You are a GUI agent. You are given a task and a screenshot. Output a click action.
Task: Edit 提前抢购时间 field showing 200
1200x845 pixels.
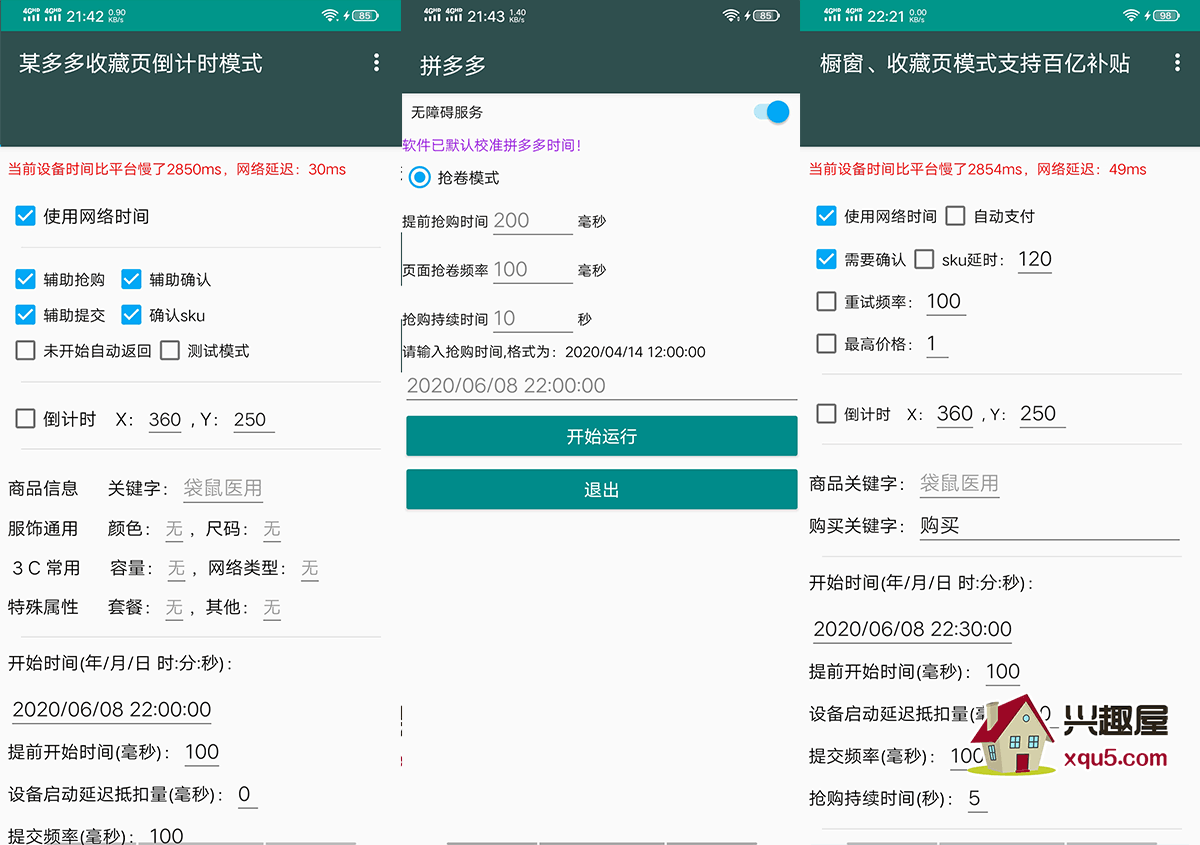[532, 221]
